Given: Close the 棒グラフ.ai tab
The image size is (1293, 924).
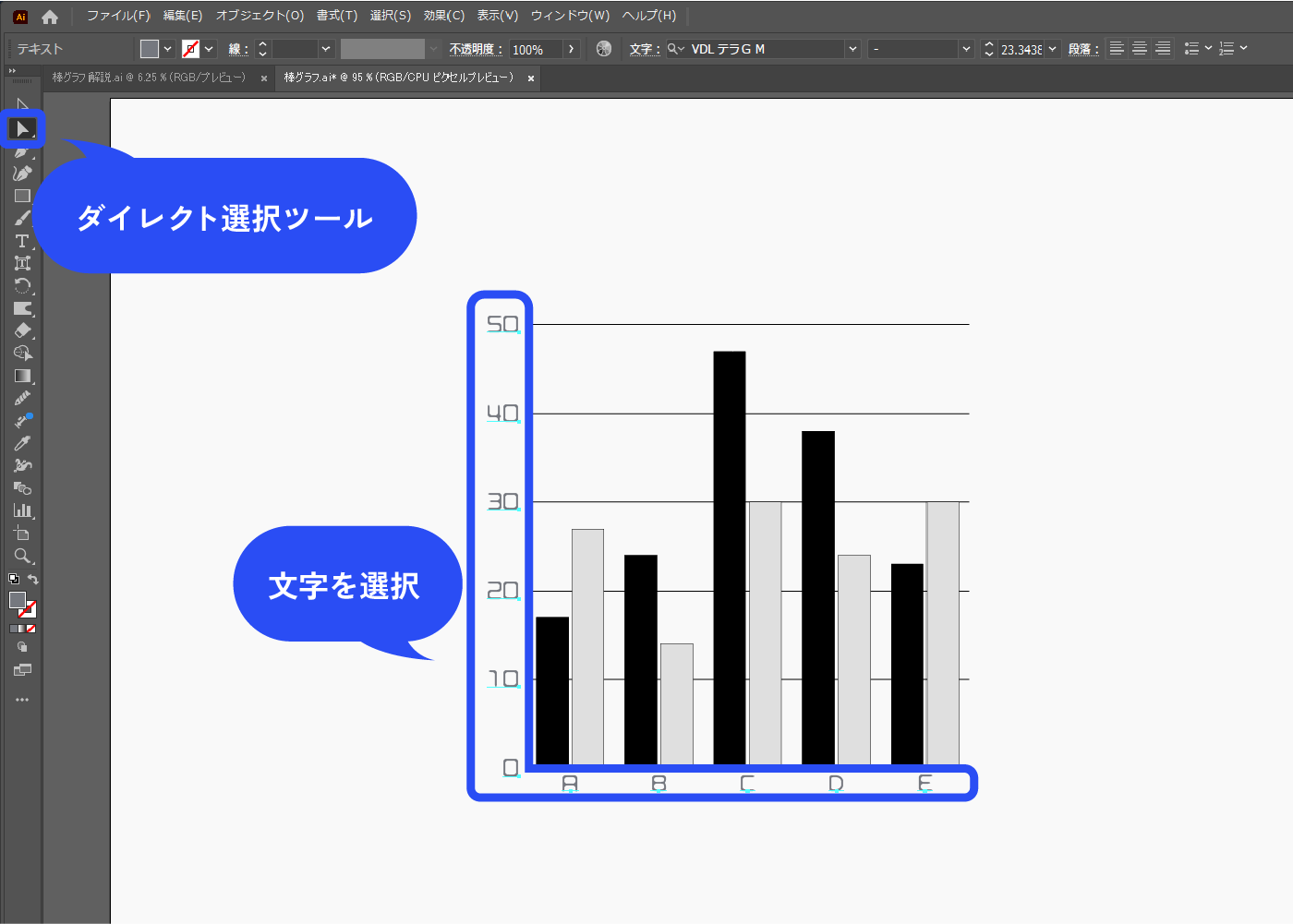Looking at the screenshot, I should 531,78.
